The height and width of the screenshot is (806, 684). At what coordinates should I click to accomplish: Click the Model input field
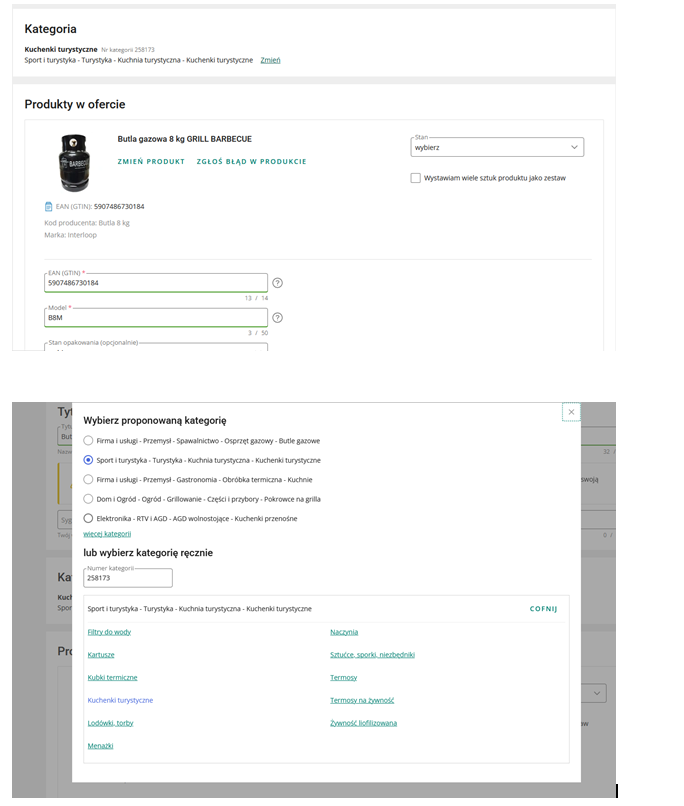(156, 318)
